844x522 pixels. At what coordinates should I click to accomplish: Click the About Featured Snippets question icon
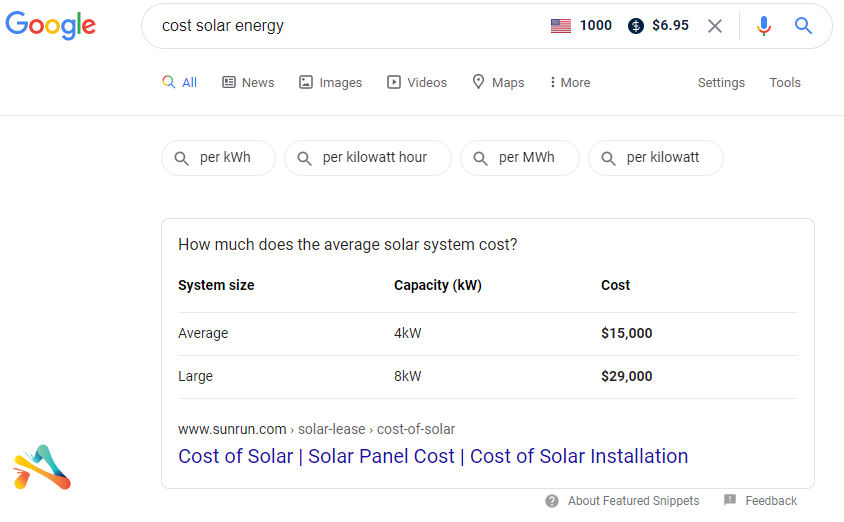click(552, 501)
